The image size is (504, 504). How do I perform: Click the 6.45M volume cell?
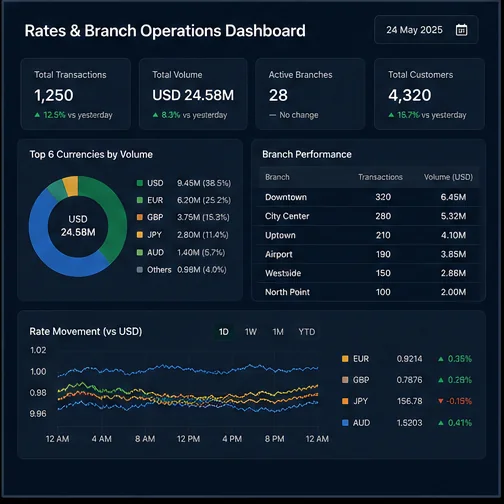pos(453,197)
